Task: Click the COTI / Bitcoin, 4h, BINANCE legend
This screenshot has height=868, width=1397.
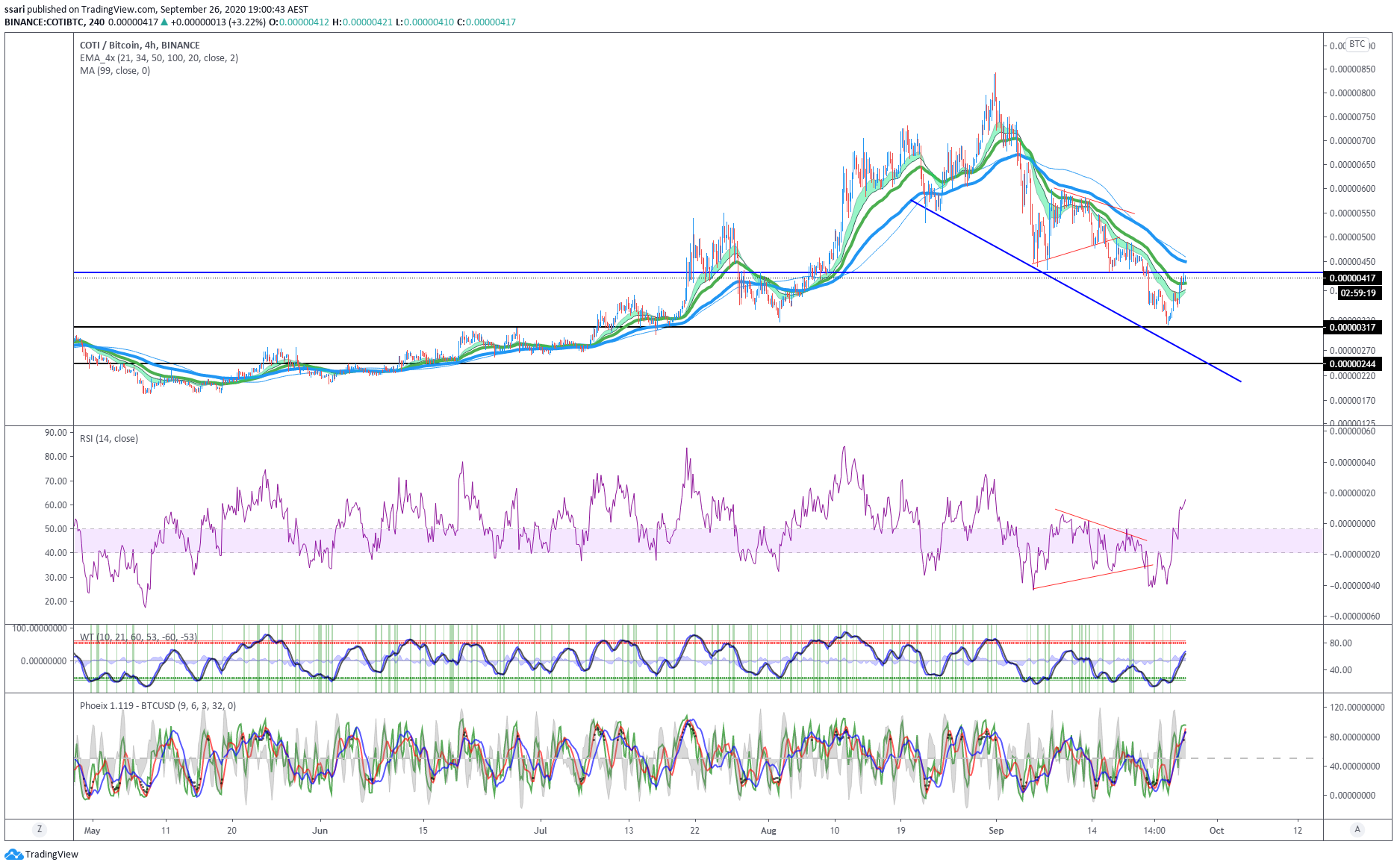Action: [x=140, y=45]
